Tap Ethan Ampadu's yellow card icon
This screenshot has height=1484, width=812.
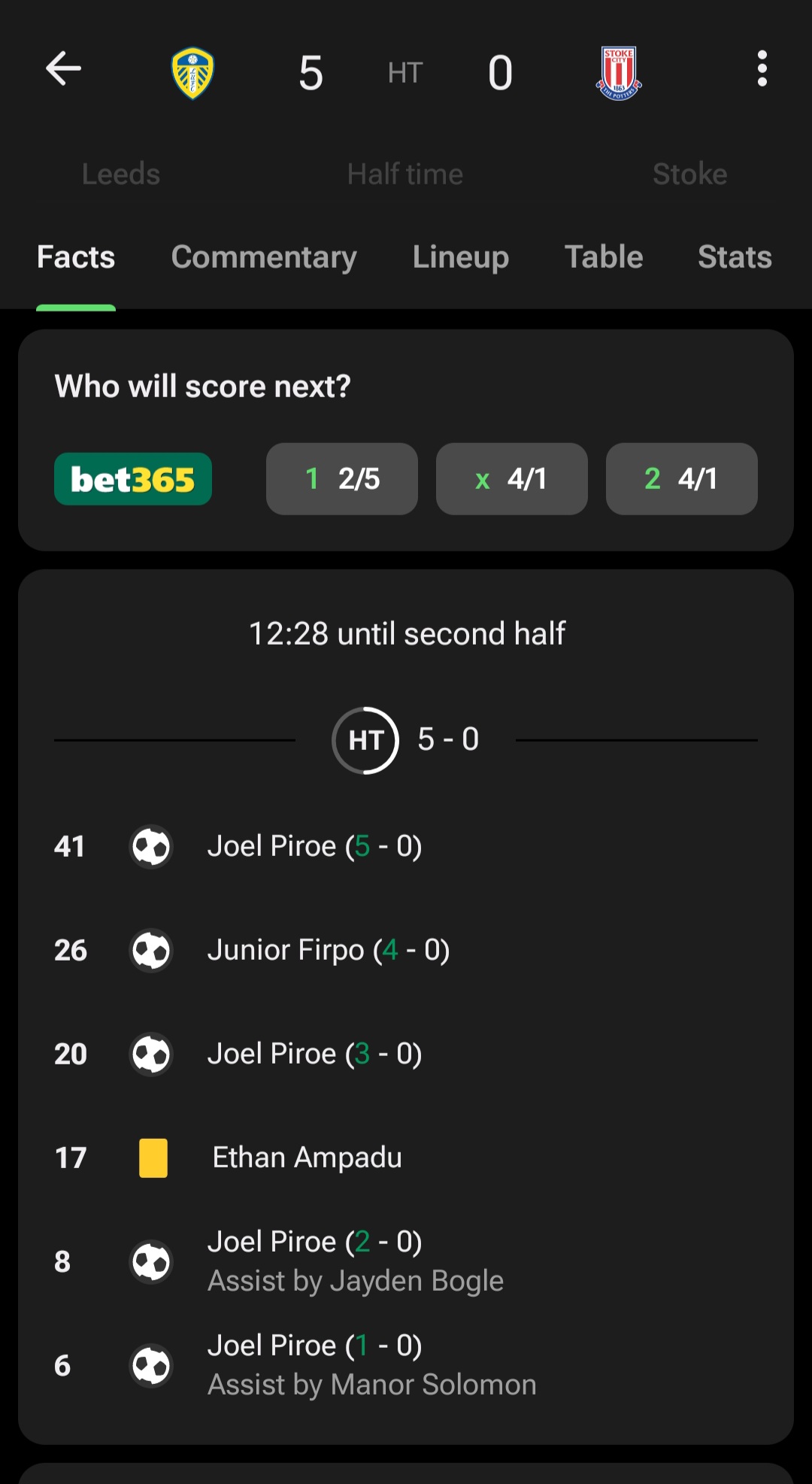(x=153, y=1158)
